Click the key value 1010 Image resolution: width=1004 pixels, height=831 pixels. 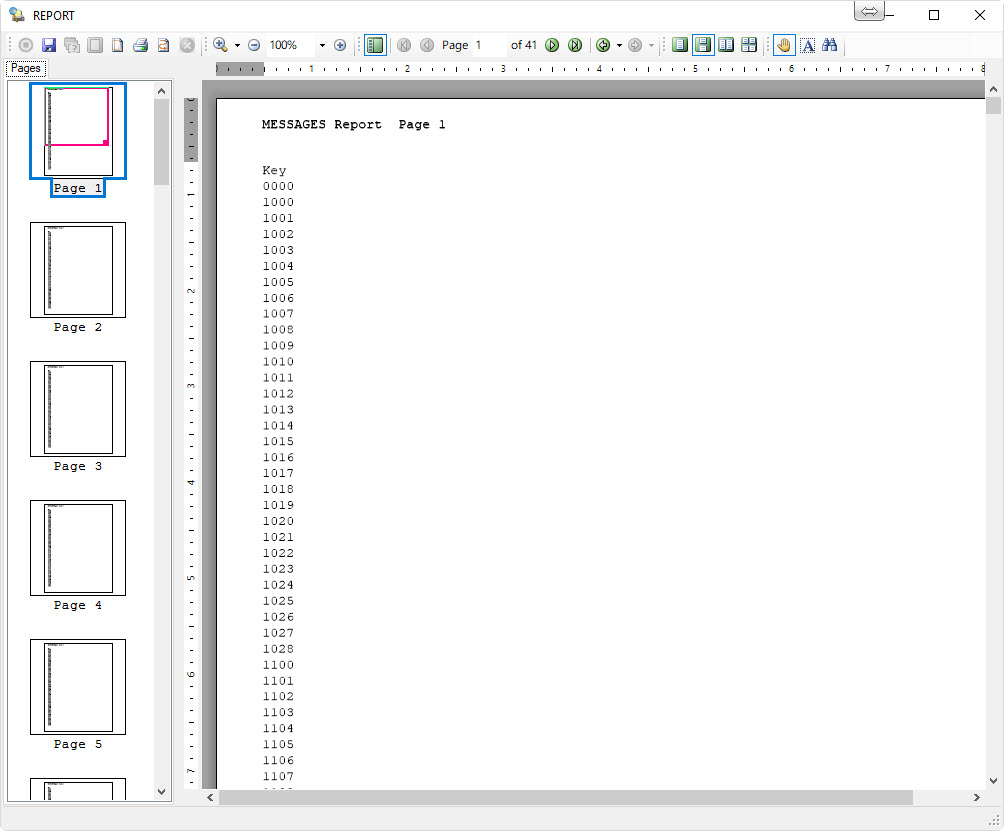pyautogui.click(x=278, y=362)
